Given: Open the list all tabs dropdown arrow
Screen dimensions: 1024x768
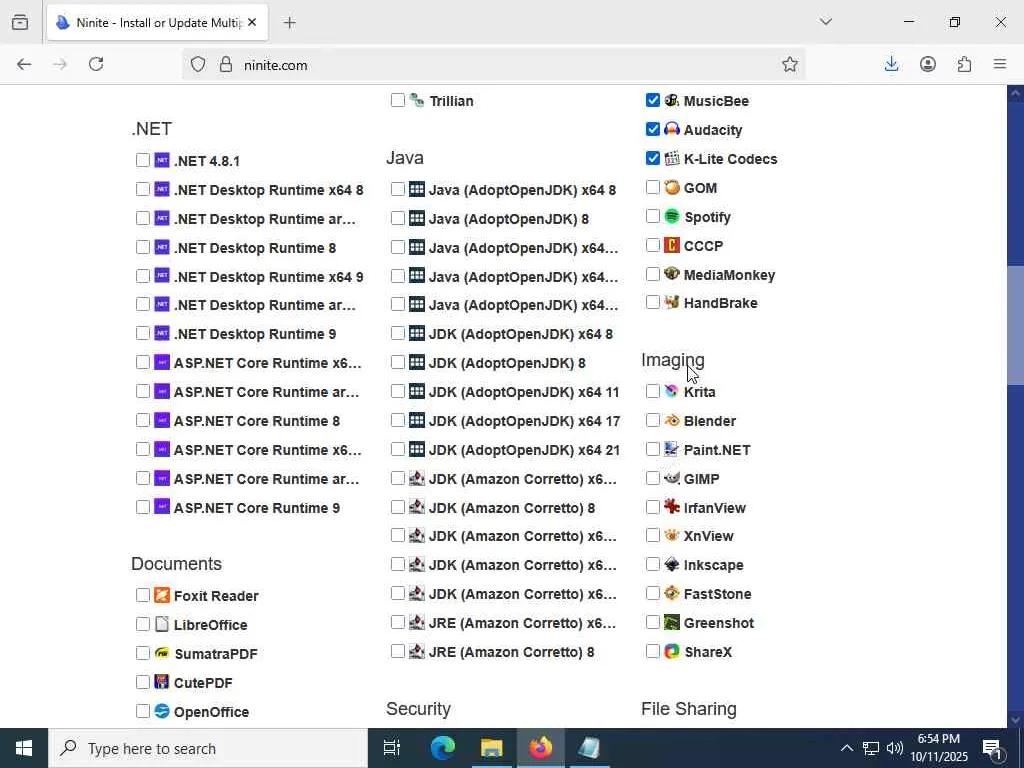Looking at the screenshot, I should [825, 22].
